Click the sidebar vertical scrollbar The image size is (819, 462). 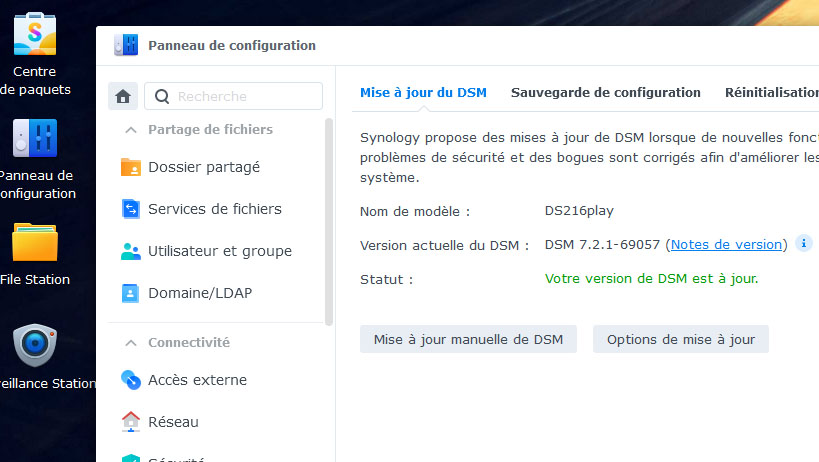329,222
